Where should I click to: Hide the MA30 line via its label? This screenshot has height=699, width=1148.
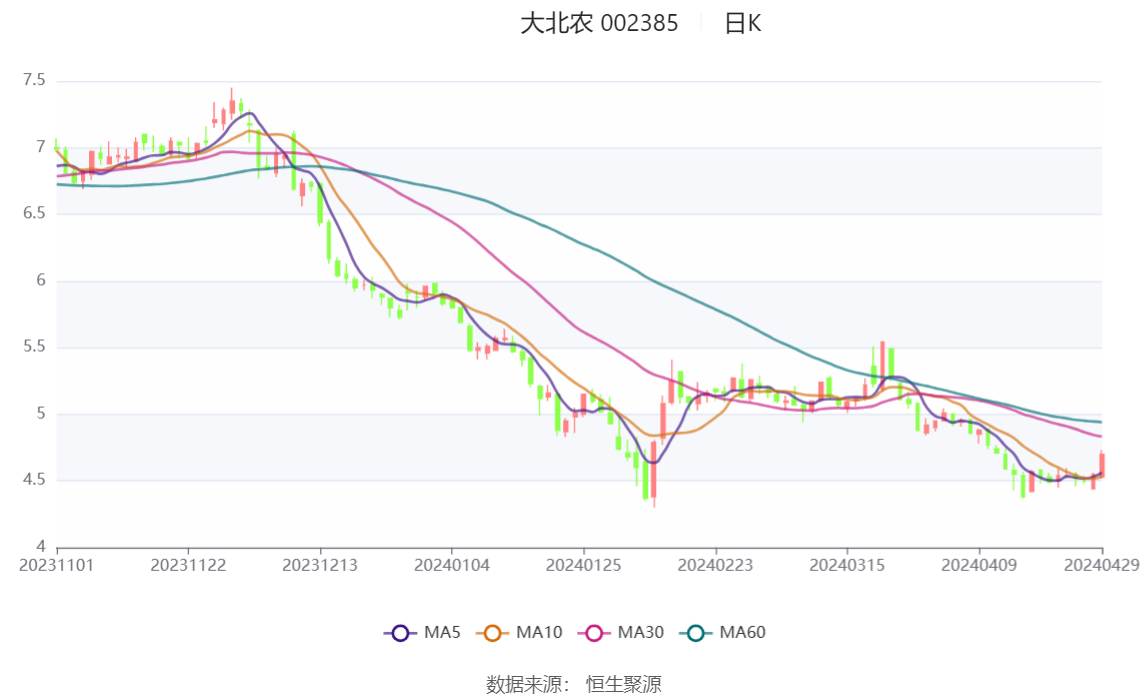641,632
